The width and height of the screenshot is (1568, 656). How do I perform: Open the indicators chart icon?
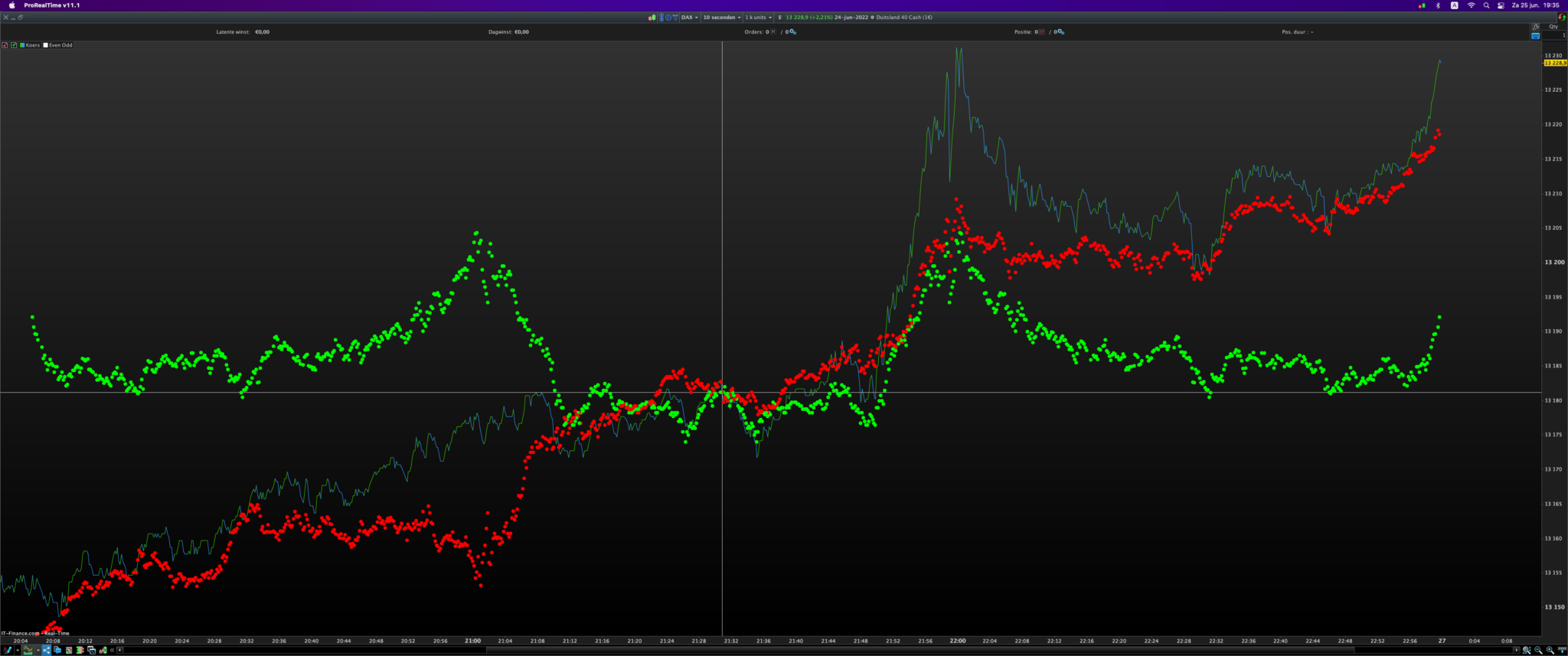(x=28, y=650)
